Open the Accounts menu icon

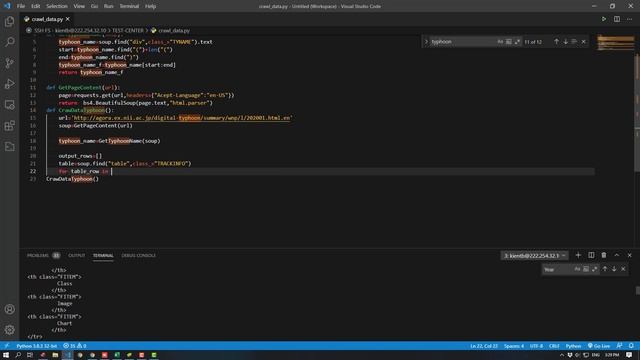pos(9,309)
